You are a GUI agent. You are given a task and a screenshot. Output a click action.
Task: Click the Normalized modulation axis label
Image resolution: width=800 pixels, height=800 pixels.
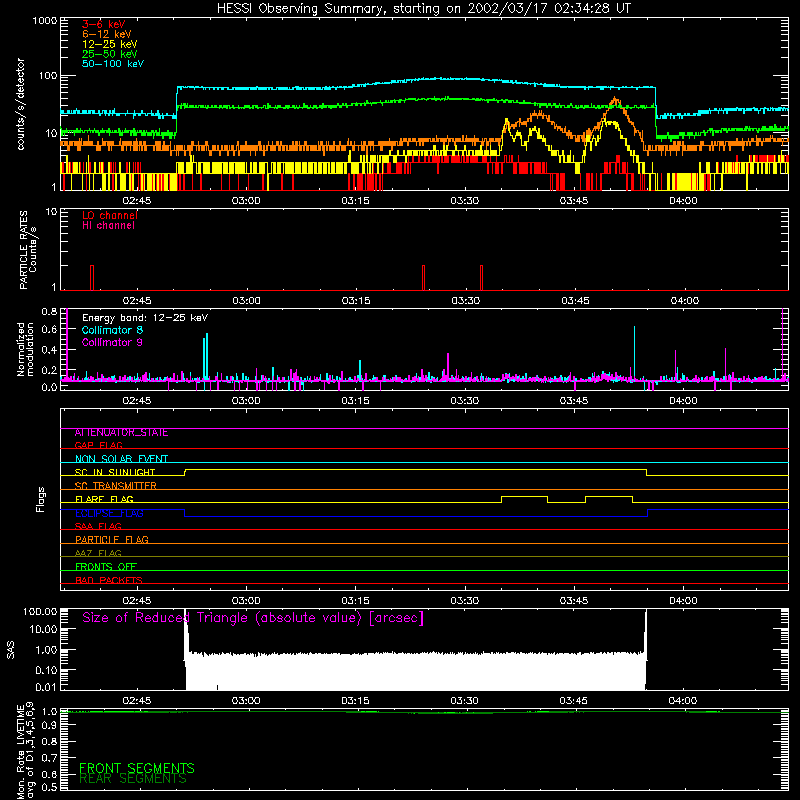[25, 349]
